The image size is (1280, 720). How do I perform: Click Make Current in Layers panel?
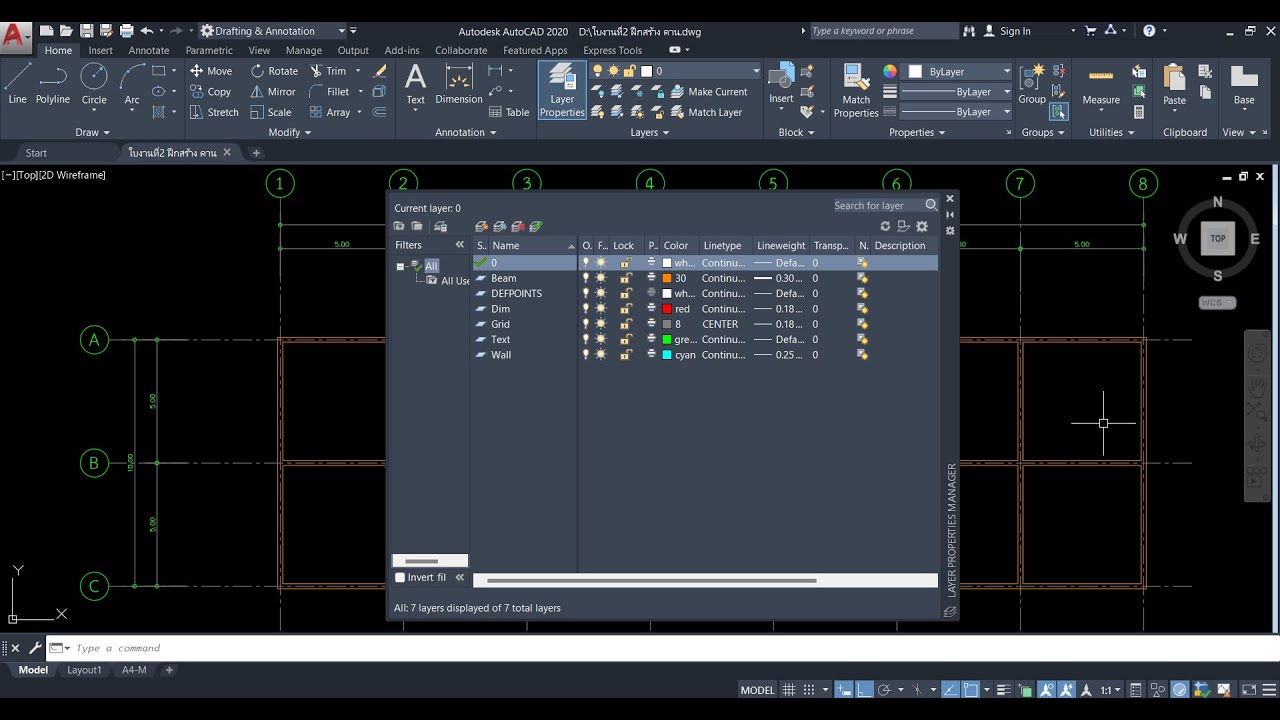point(708,92)
